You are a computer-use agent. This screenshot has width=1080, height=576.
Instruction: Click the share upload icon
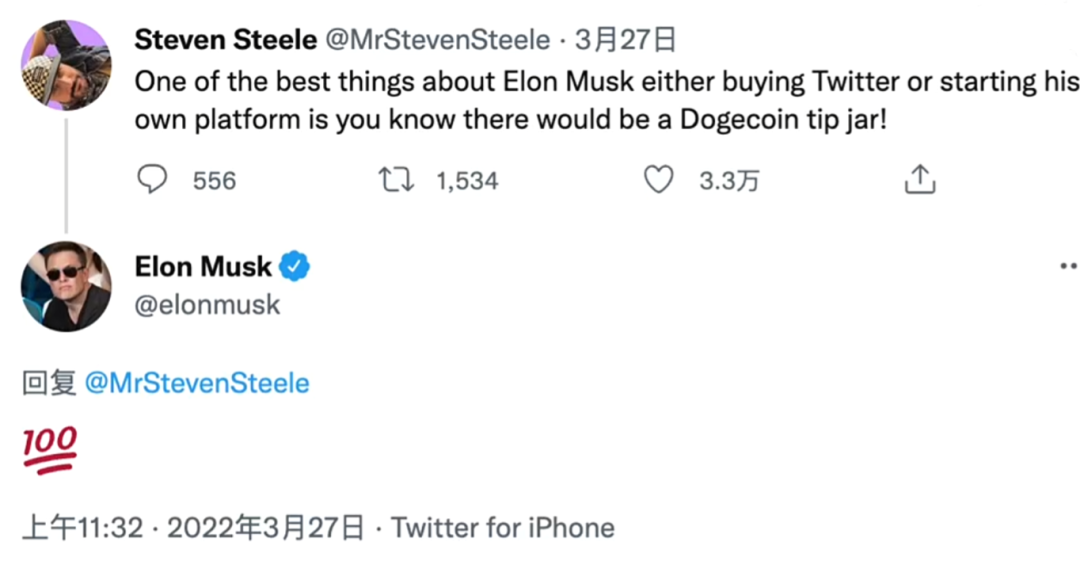click(x=919, y=180)
